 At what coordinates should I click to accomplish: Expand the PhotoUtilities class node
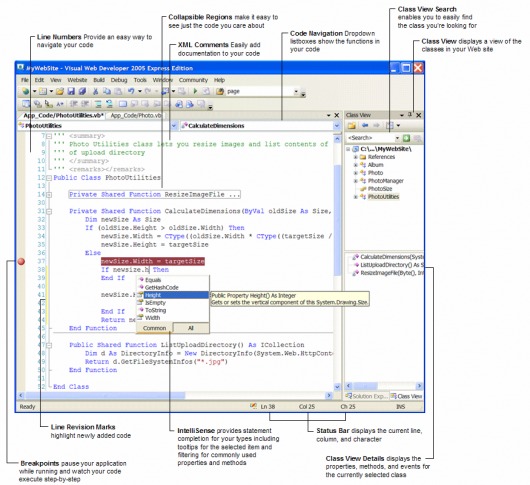[x=356, y=197]
